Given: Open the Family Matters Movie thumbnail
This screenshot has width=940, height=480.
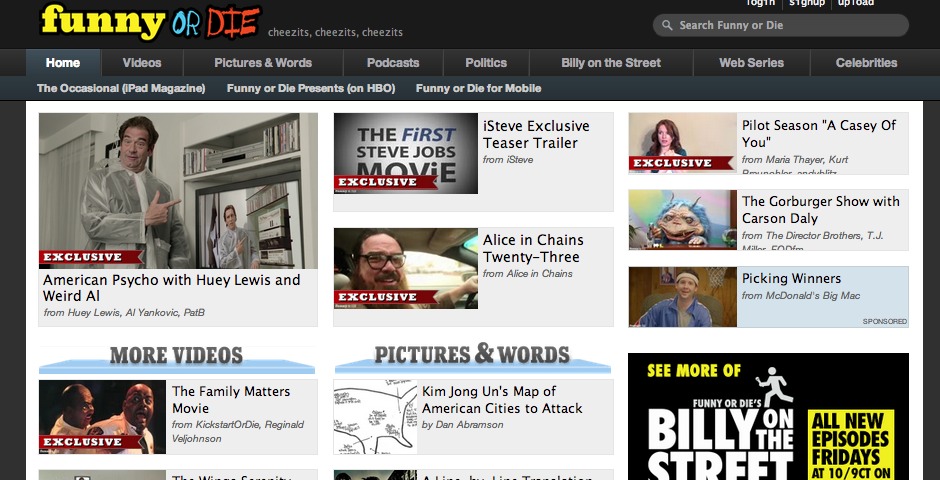Looking at the screenshot, I should click(103, 416).
